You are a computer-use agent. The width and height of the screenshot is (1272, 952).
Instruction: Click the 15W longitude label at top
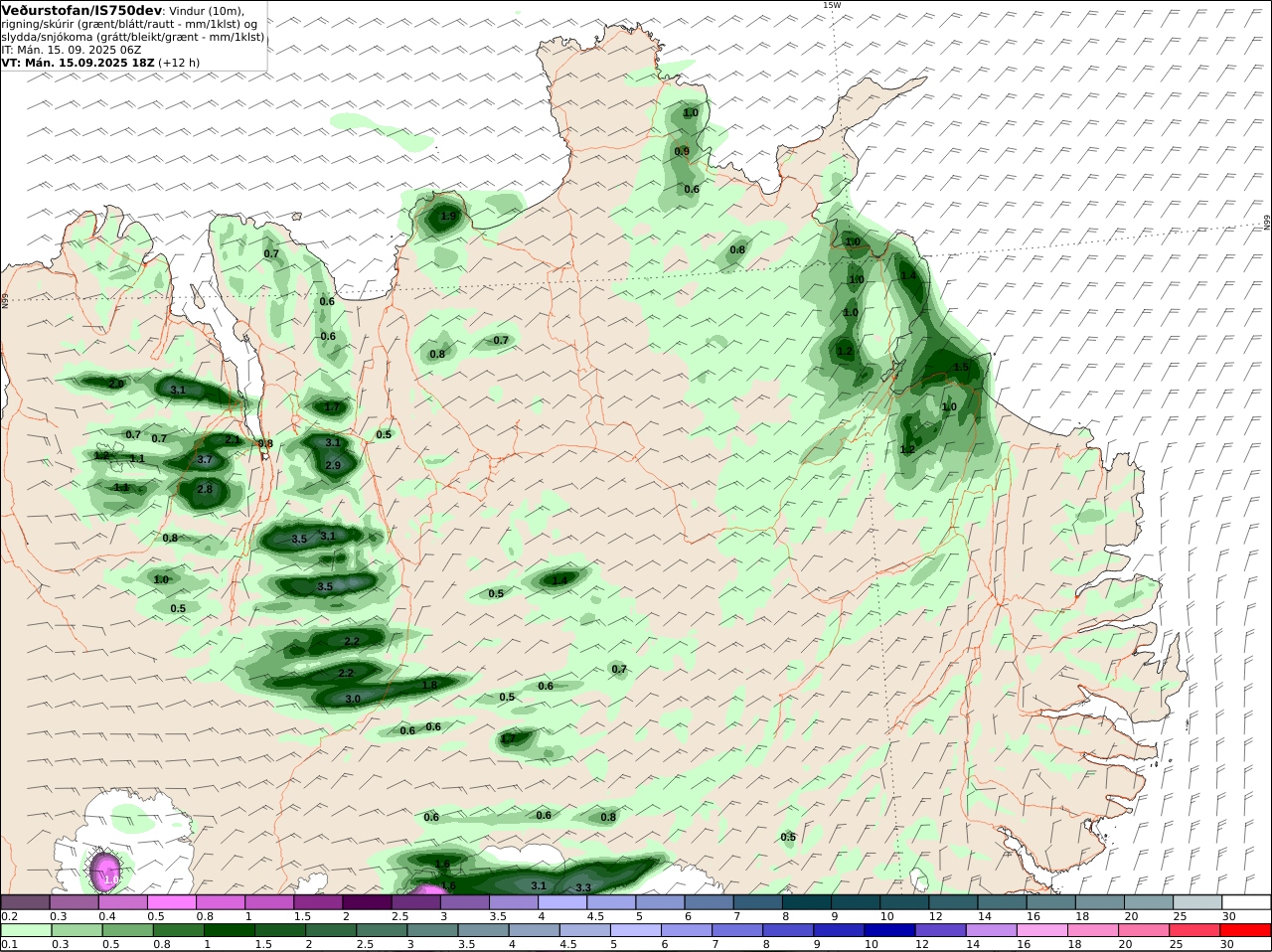click(x=832, y=5)
